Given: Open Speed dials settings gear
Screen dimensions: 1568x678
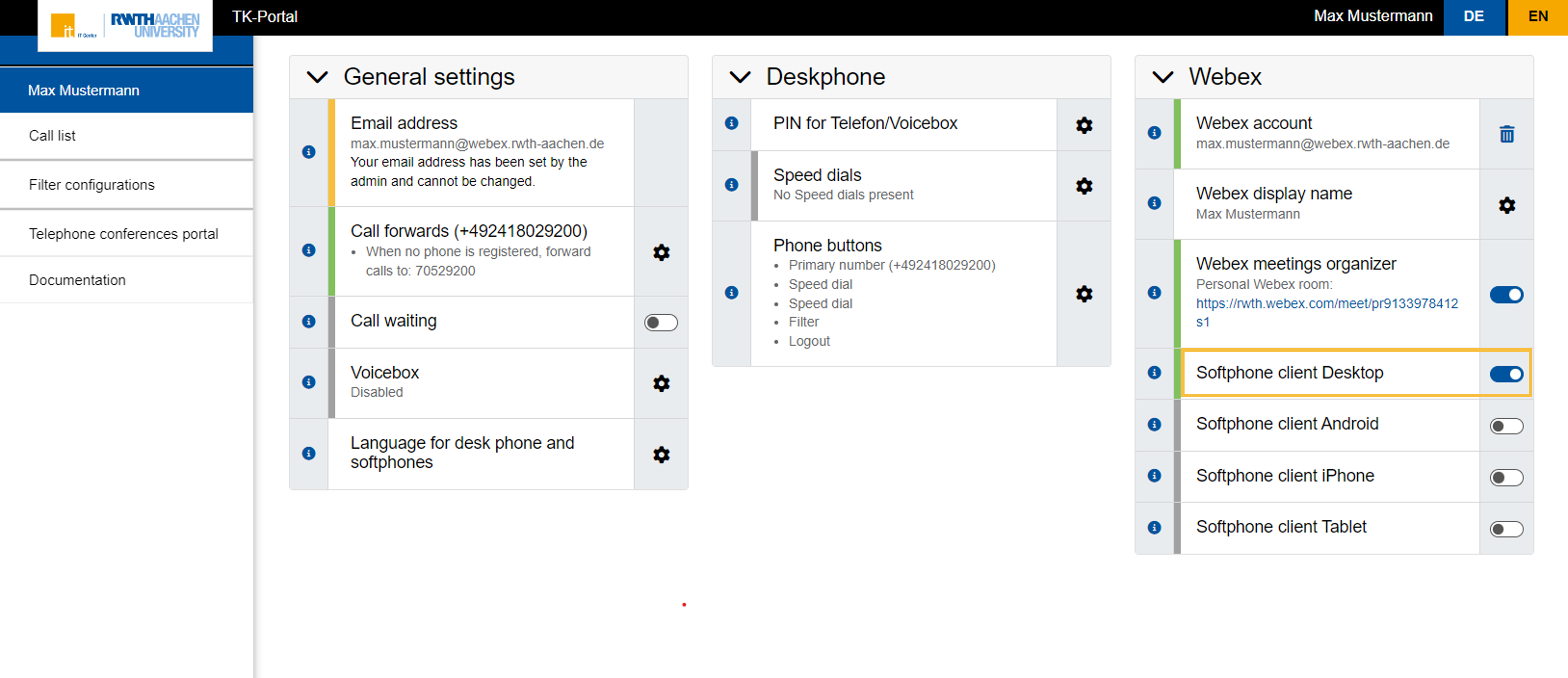Looking at the screenshot, I should [x=1083, y=186].
